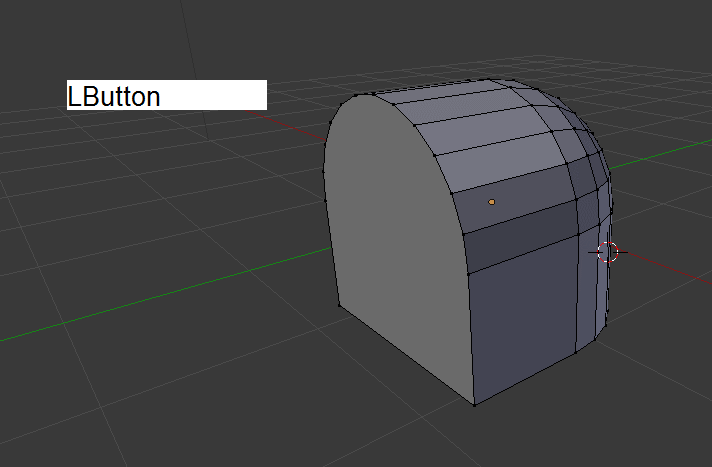Select the bottom-left vertex of the flat front face
Viewport: 712px width, 467px height.
pyautogui.click(x=338, y=307)
